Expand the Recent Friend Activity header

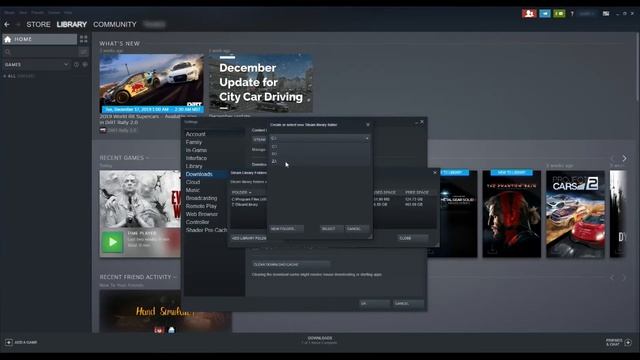point(138,277)
